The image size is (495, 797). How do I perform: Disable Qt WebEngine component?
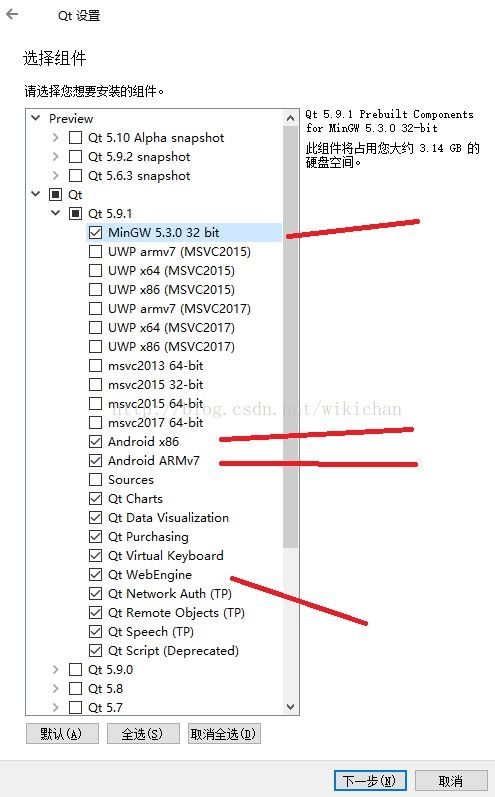(96, 574)
